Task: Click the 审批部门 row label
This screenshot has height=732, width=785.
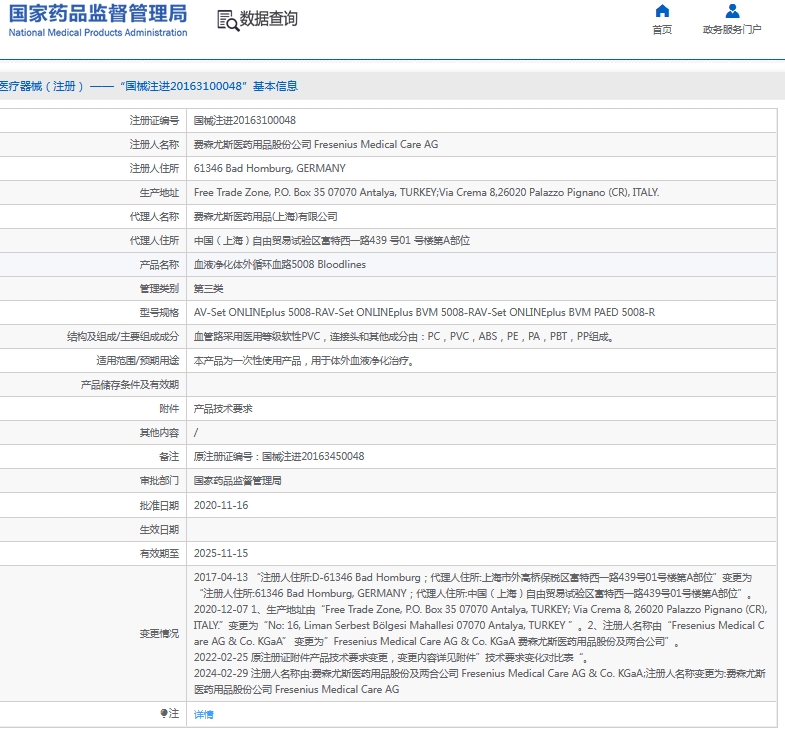Action: 159,481
